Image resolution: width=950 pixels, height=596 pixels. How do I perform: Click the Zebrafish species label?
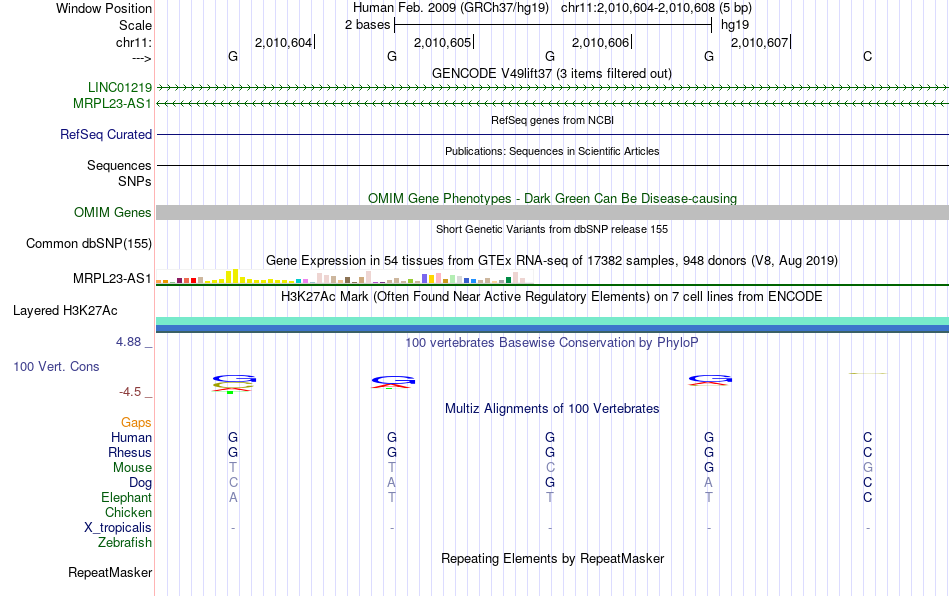[125, 542]
